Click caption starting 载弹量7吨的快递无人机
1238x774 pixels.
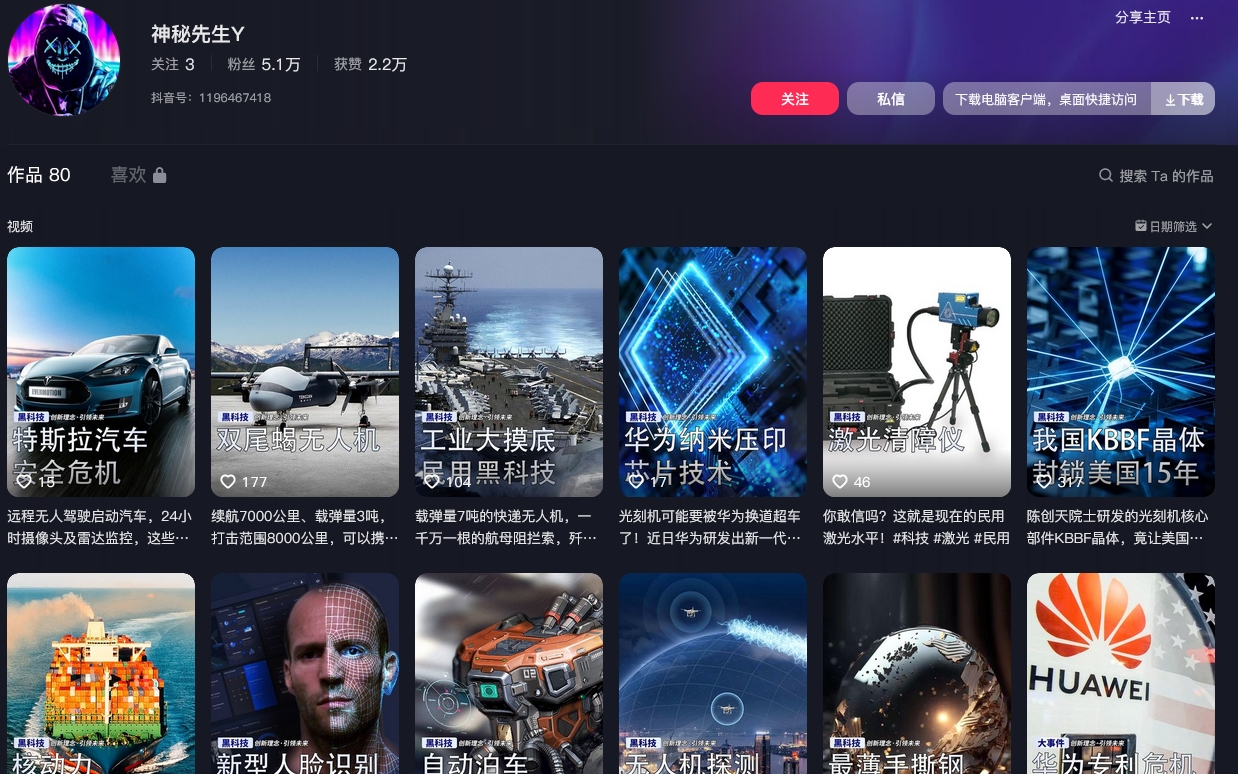click(x=509, y=527)
